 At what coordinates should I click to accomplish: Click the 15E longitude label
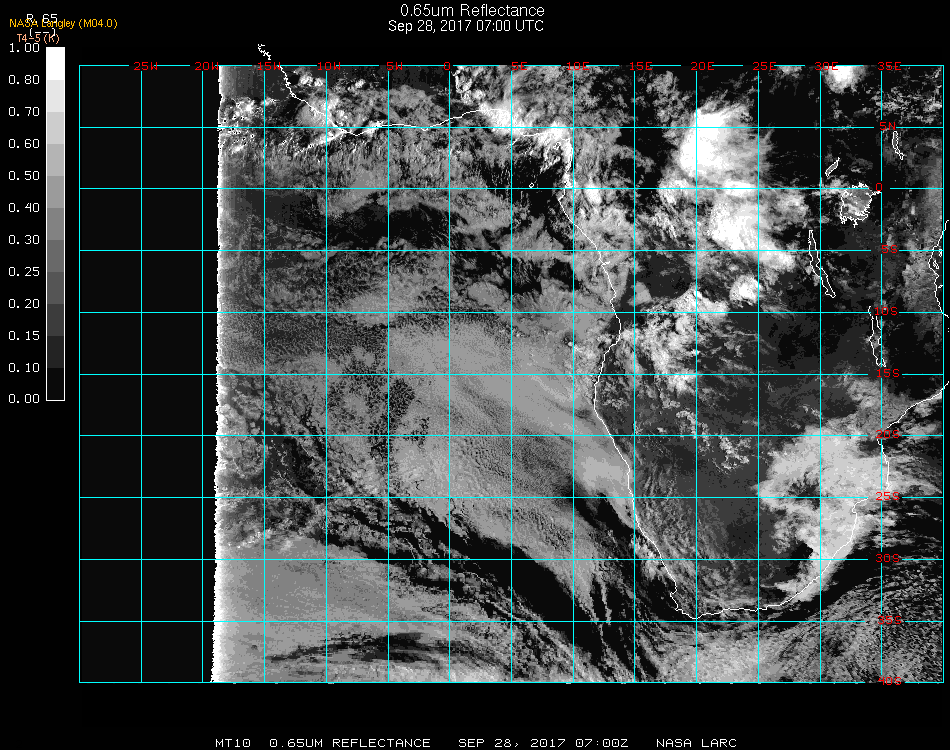pos(640,67)
